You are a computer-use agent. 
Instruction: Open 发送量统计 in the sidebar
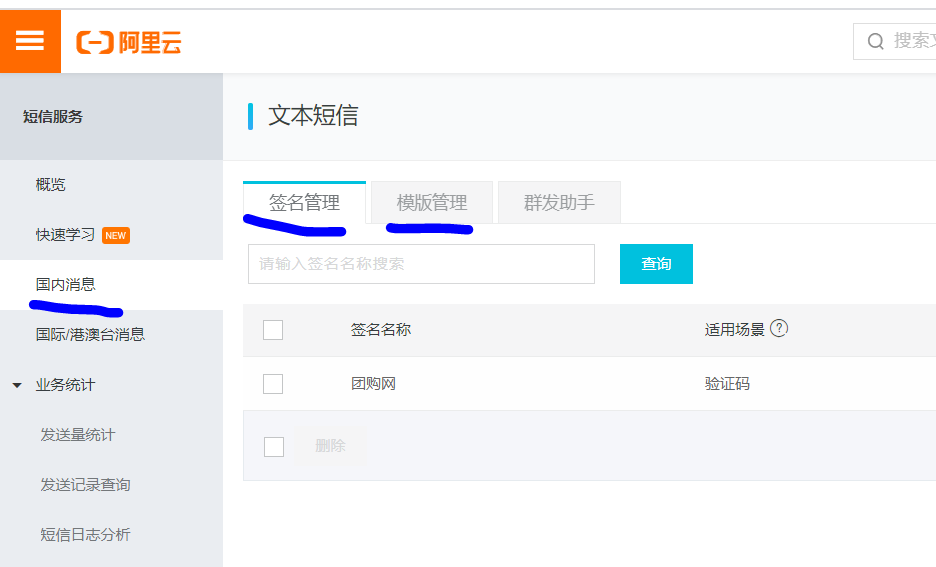coord(78,435)
